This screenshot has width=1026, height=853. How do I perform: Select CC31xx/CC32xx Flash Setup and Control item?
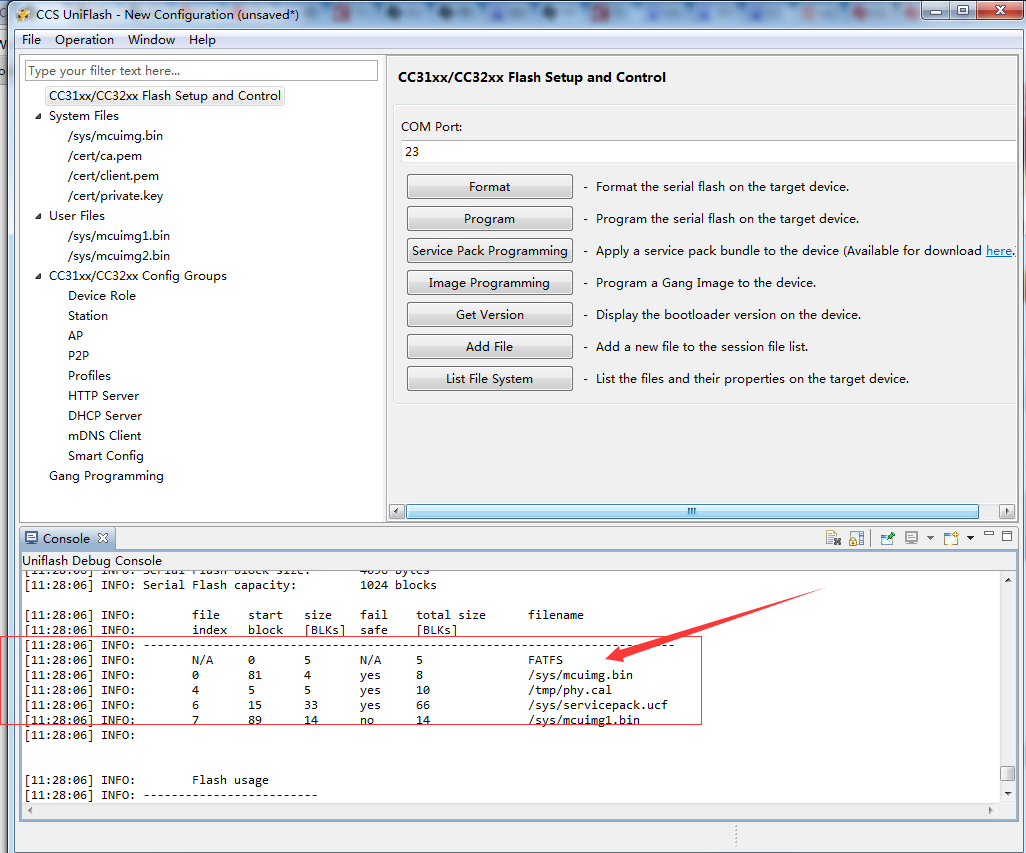pyautogui.click(x=165, y=96)
